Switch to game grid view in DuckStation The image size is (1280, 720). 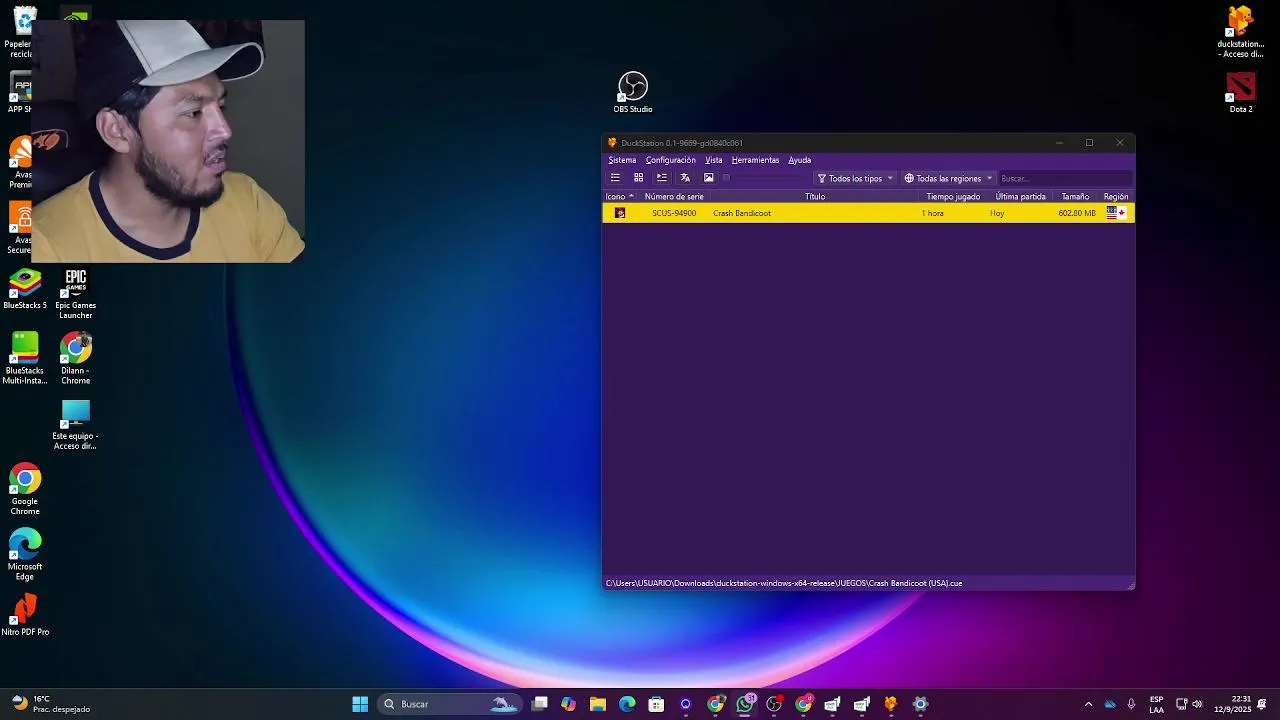coord(638,178)
